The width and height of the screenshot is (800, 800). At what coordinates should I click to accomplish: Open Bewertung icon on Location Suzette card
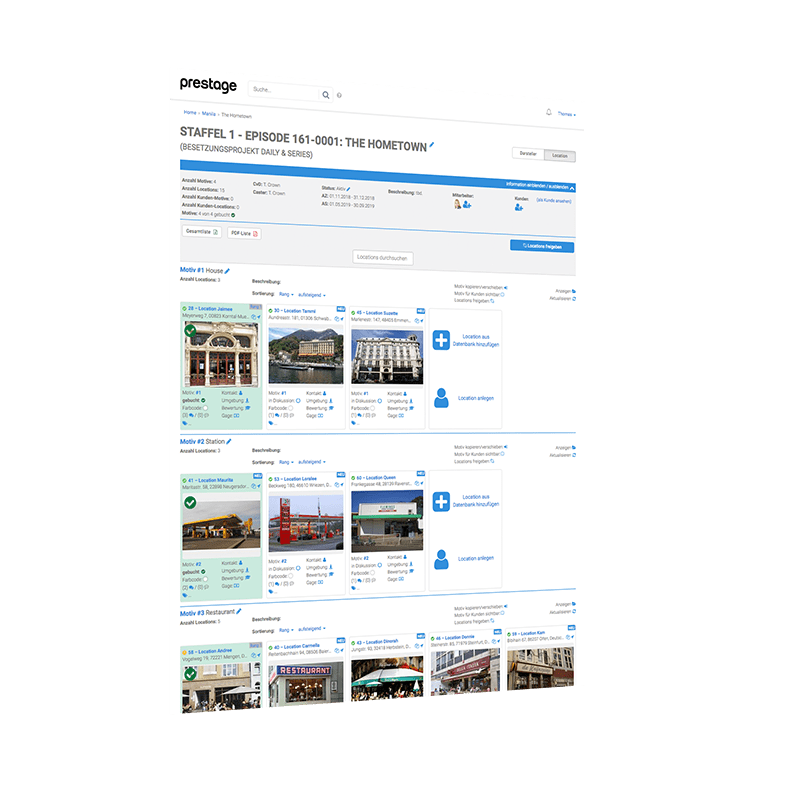411,408
